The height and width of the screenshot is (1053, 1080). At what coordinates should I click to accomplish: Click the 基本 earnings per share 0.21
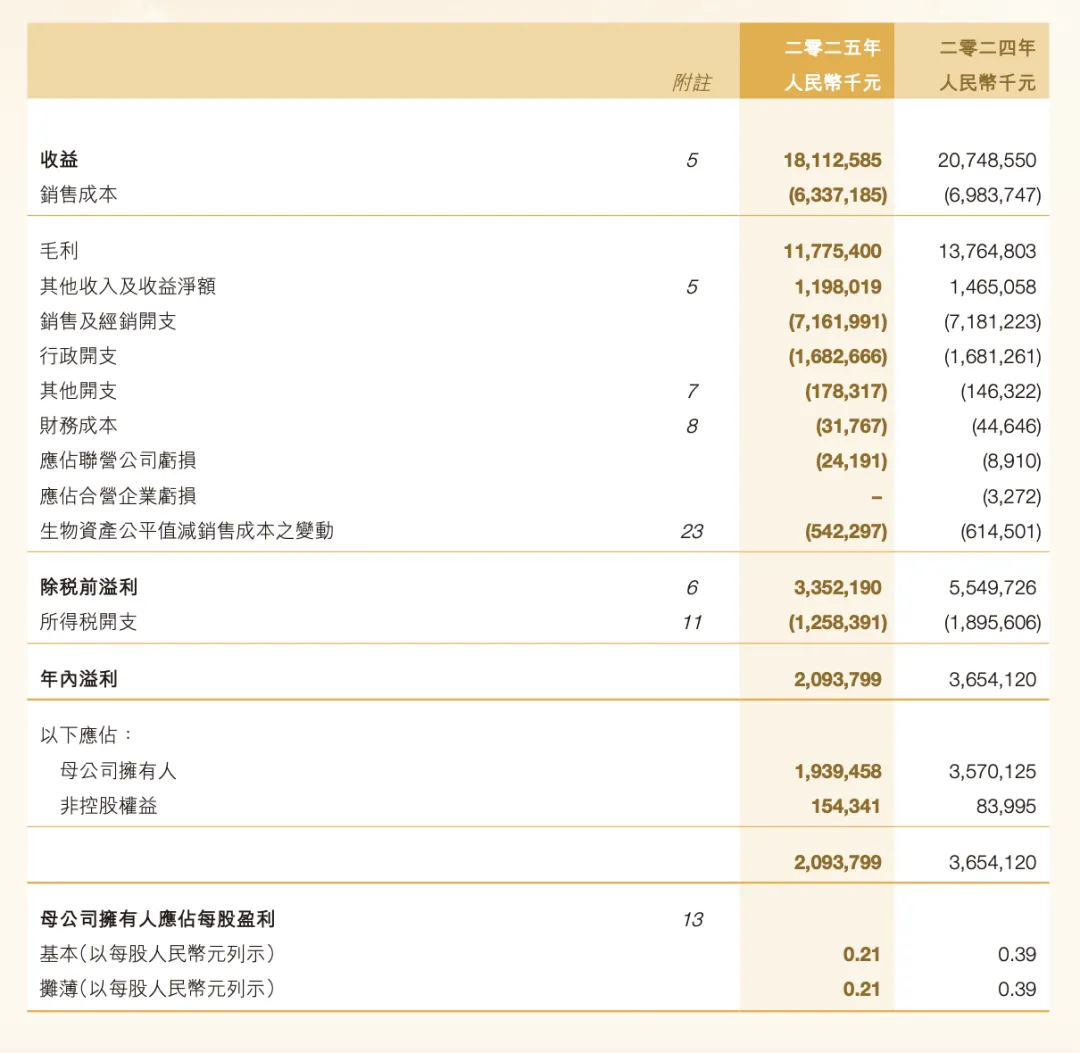[862, 955]
